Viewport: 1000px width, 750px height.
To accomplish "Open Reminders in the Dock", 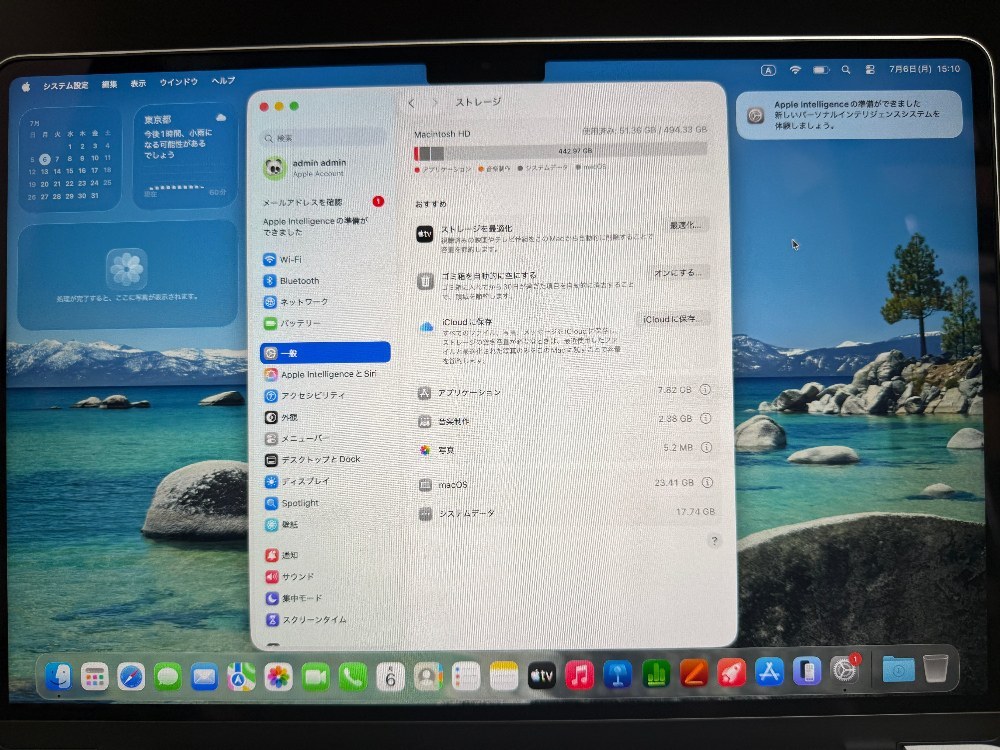I will tap(466, 677).
